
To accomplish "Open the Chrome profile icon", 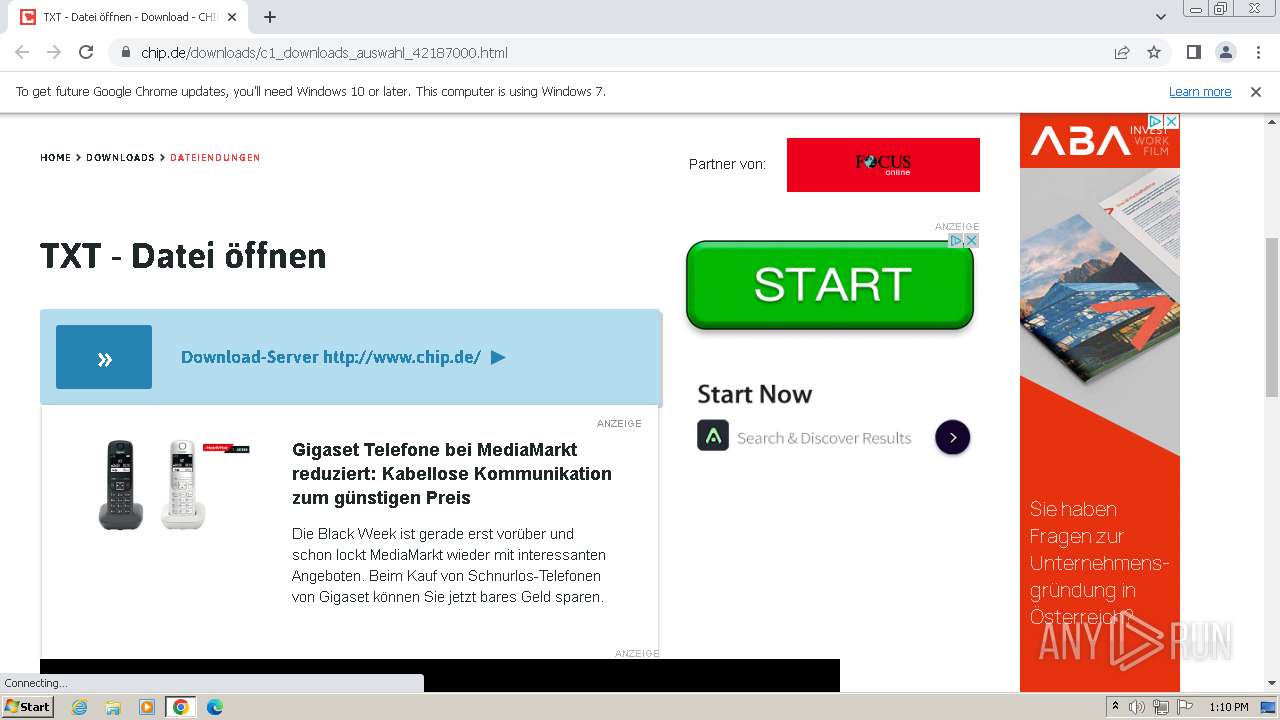I will (x=1225, y=52).
